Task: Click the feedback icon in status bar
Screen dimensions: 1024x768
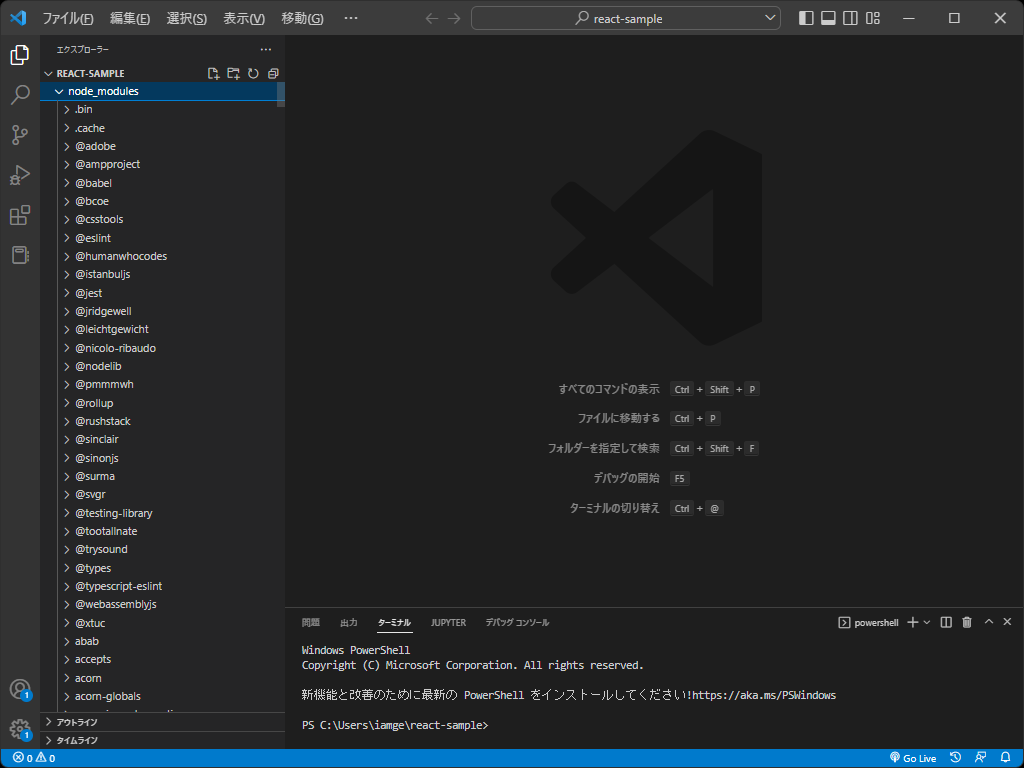Action: [980, 758]
